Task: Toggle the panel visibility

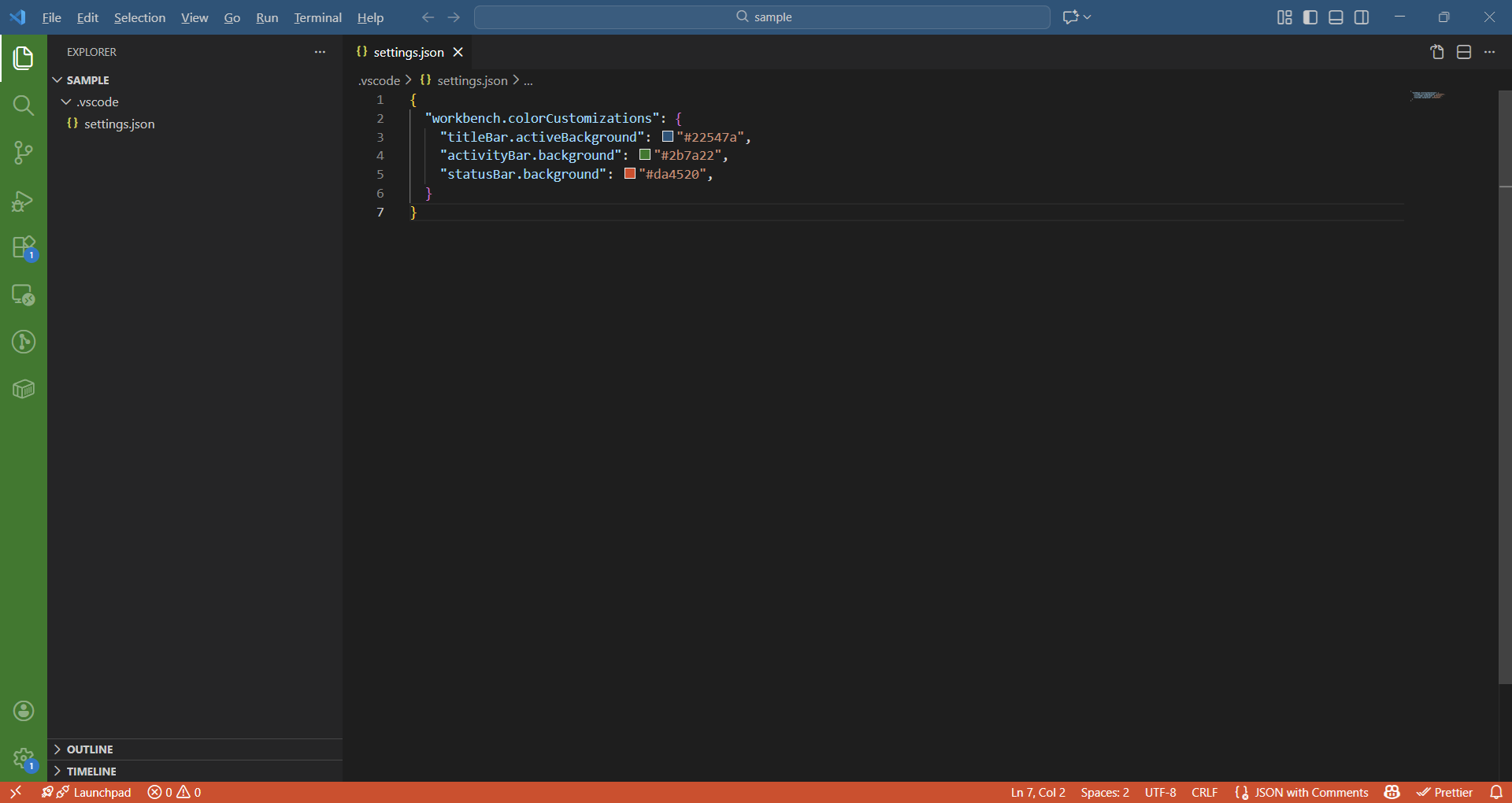Action: [x=1336, y=17]
